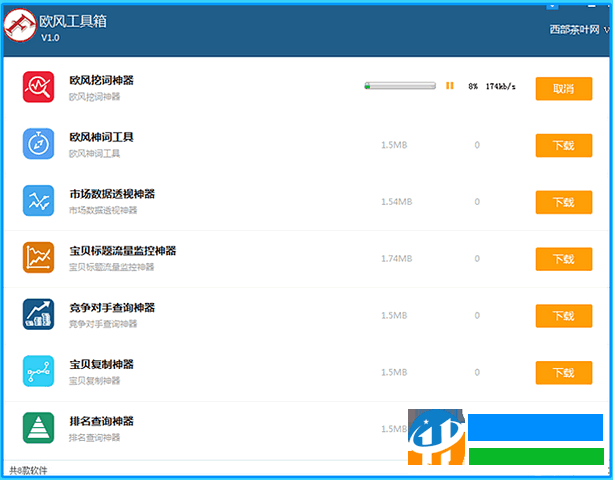
Task: Click the 欧风挖词神器 download progress bar
Action: point(400,86)
